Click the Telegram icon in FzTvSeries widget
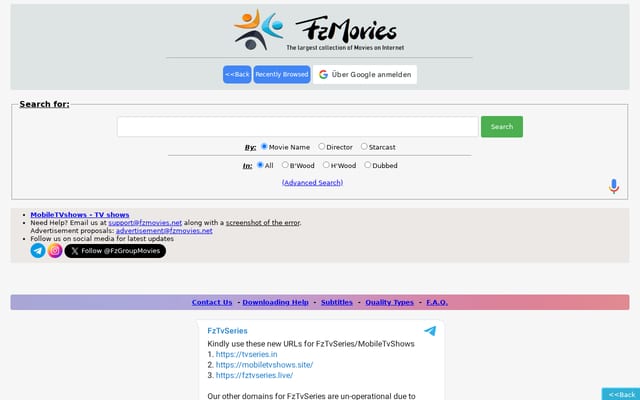The width and height of the screenshot is (640, 400). (x=430, y=331)
